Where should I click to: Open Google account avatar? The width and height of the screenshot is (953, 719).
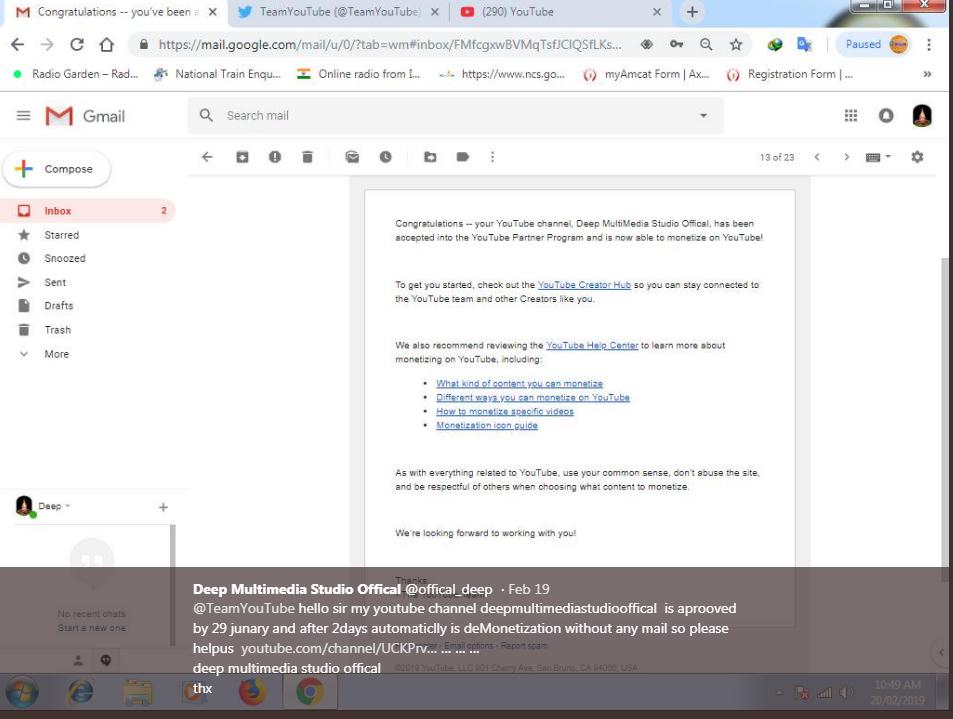(922, 115)
